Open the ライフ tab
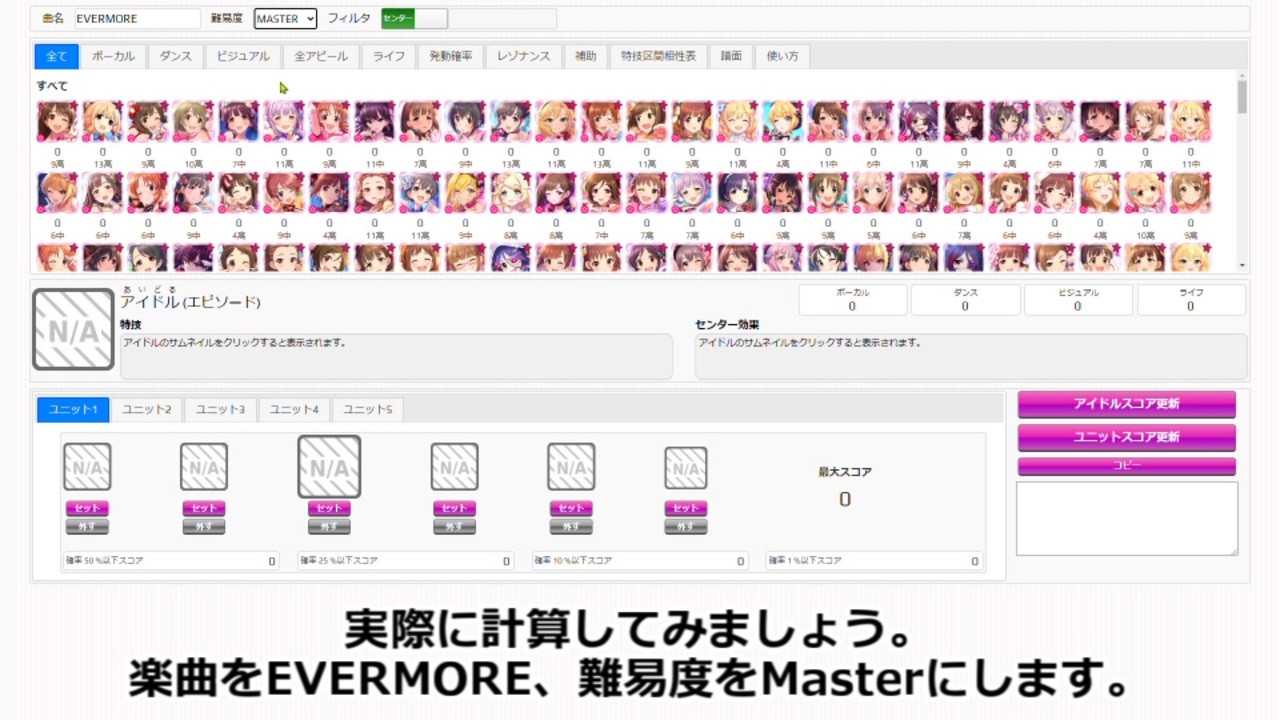Image resolution: width=1280 pixels, height=720 pixels. pyautogui.click(x=389, y=56)
